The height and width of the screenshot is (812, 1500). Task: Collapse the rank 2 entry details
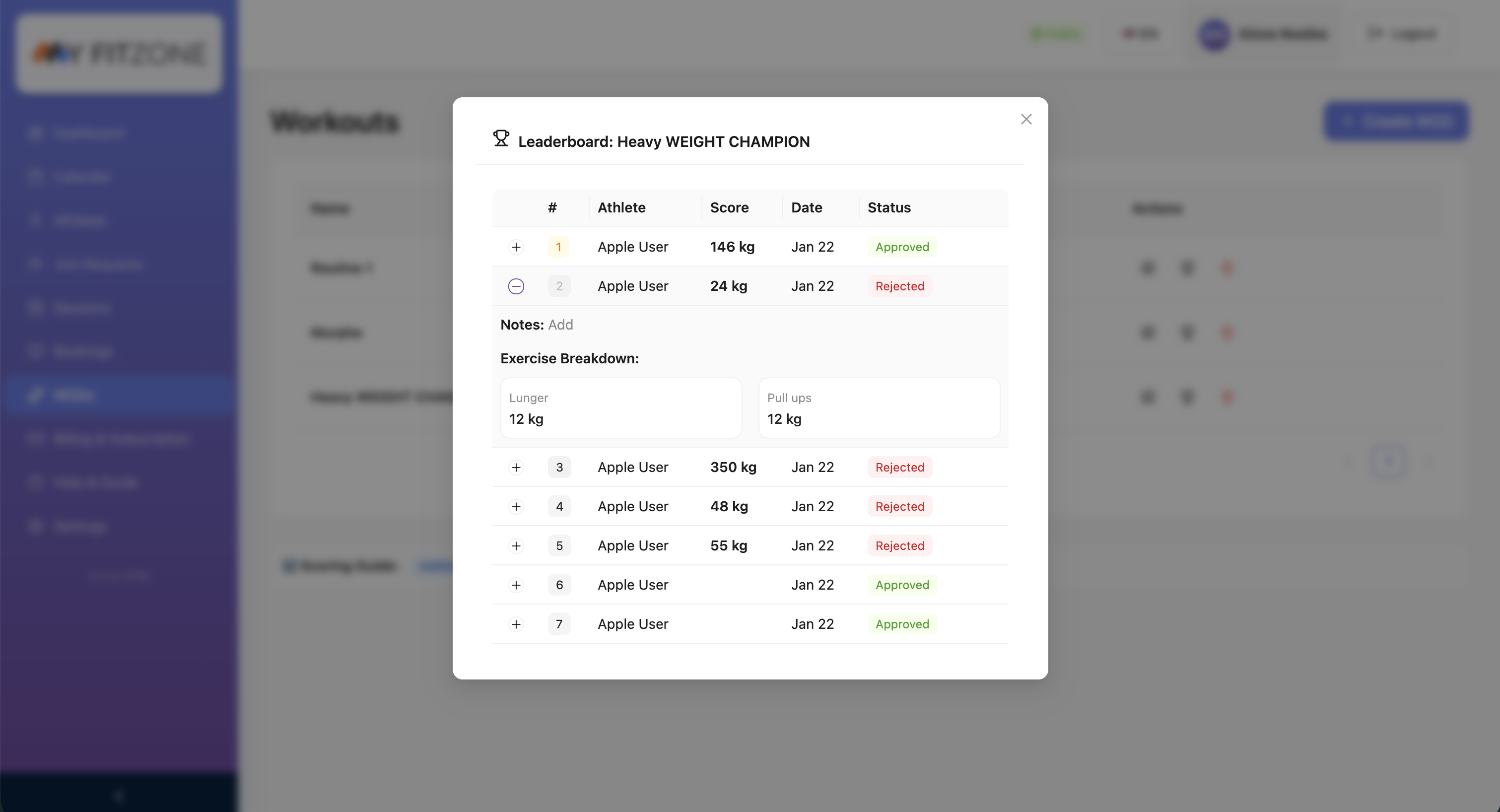click(516, 286)
